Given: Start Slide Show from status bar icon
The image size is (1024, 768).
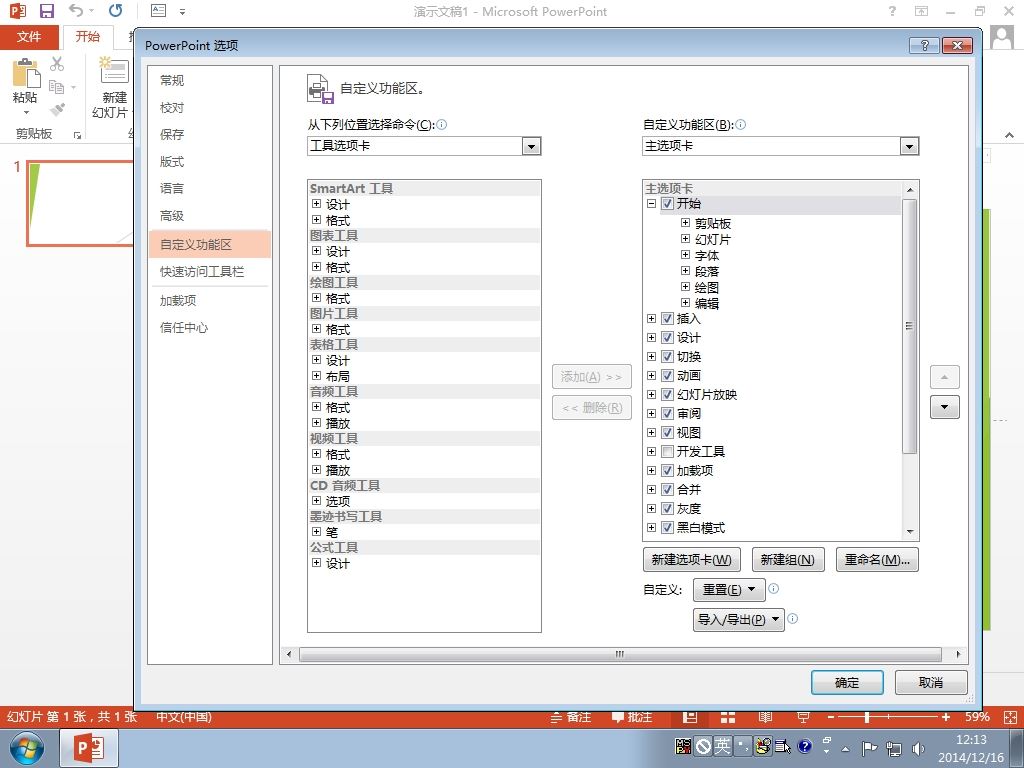Looking at the screenshot, I should click(x=803, y=717).
